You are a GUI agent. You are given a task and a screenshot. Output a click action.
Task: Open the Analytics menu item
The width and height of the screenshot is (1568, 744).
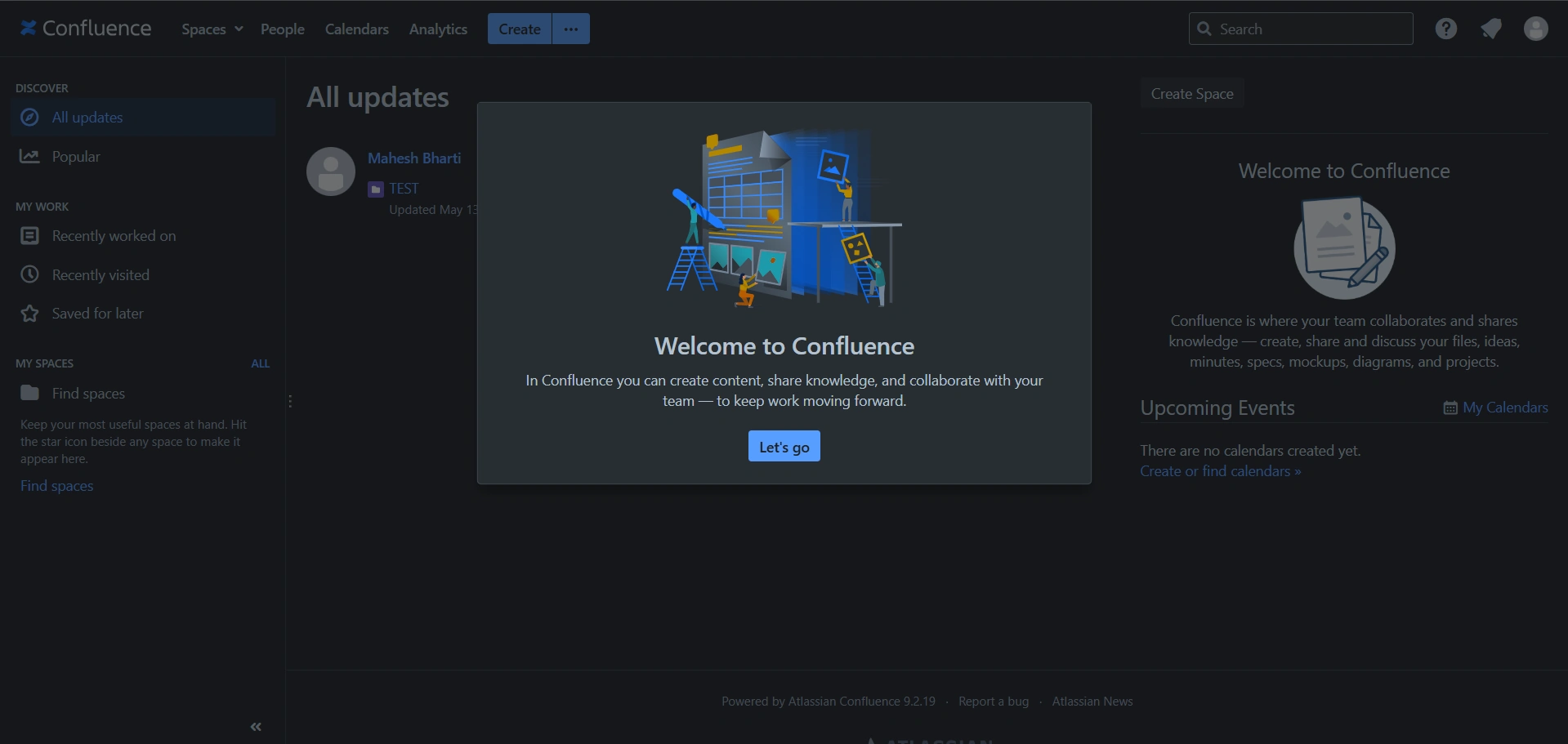(438, 29)
